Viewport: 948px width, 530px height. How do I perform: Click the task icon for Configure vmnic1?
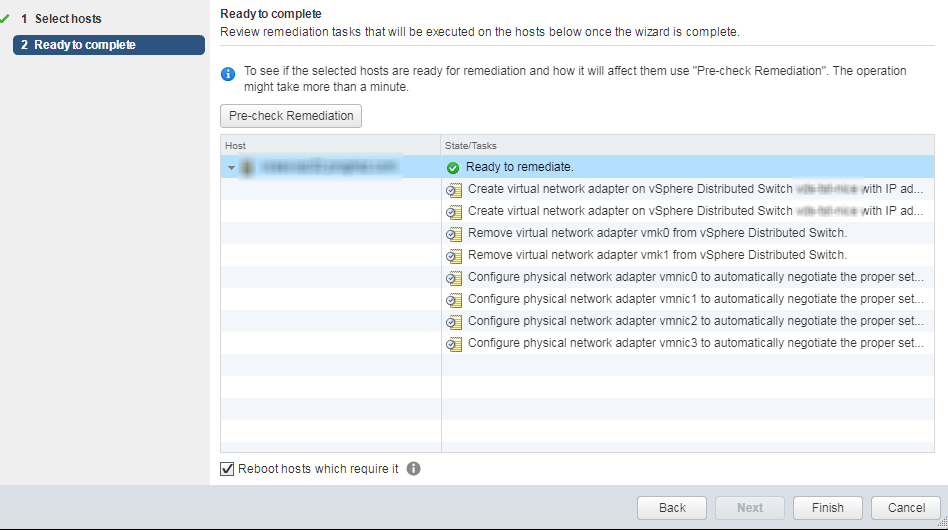tap(454, 300)
